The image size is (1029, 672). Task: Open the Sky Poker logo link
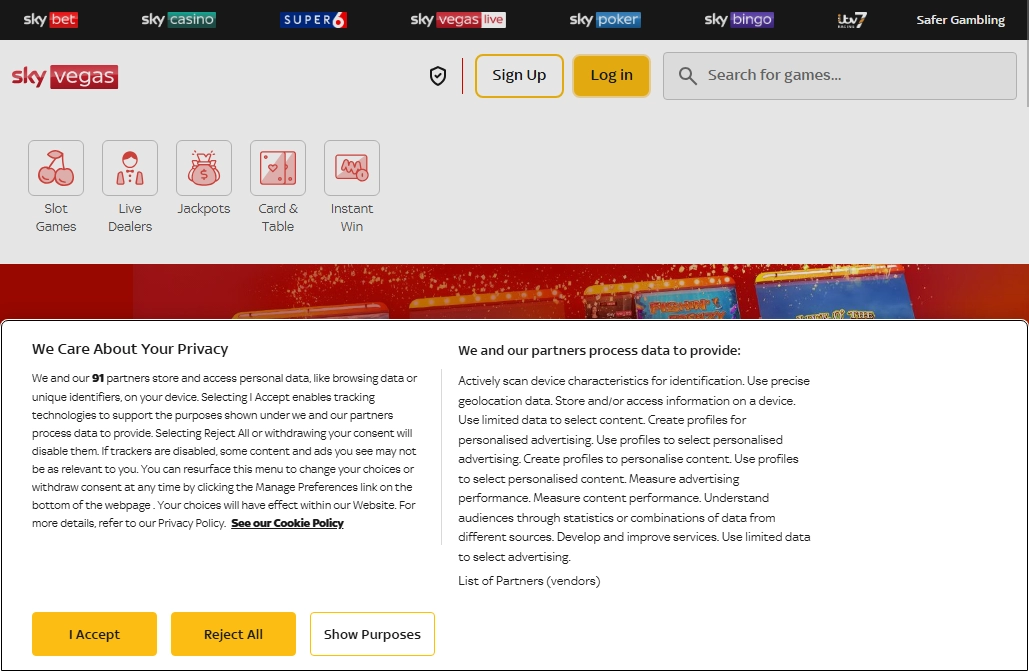[x=605, y=20]
